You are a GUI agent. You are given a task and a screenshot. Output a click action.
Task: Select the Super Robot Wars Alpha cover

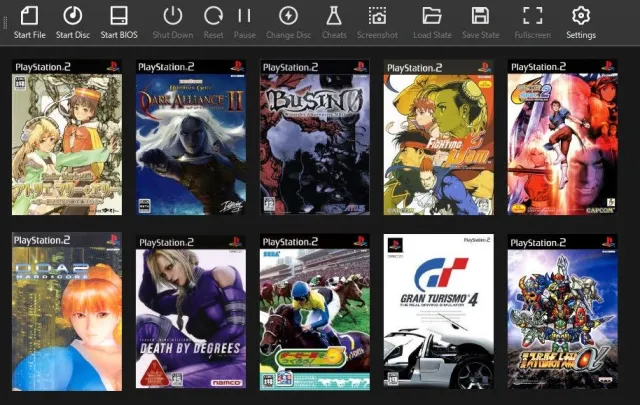[x=562, y=312]
